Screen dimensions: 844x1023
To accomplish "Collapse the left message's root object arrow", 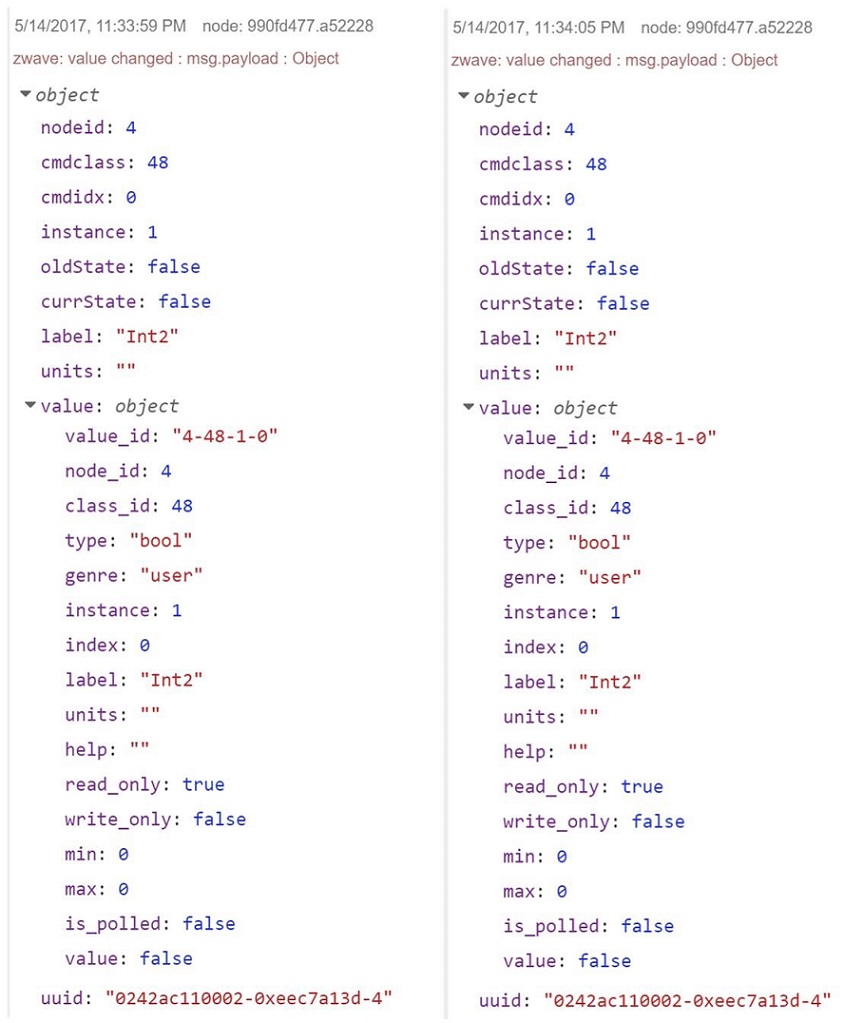I will coord(25,95).
